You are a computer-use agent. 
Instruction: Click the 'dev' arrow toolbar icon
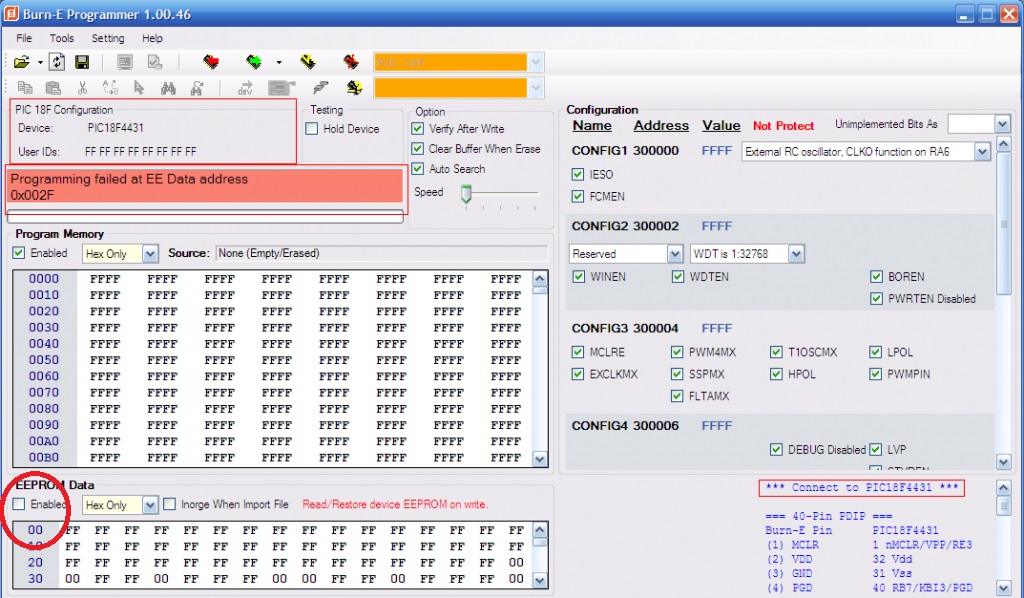pos(246,87)
